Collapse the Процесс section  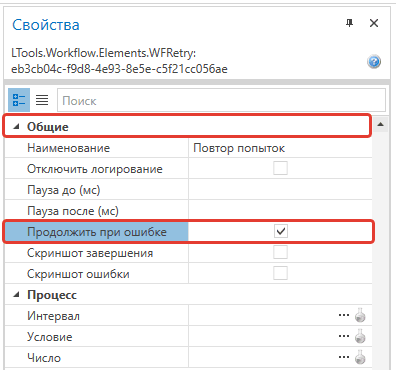pos(16,295)
